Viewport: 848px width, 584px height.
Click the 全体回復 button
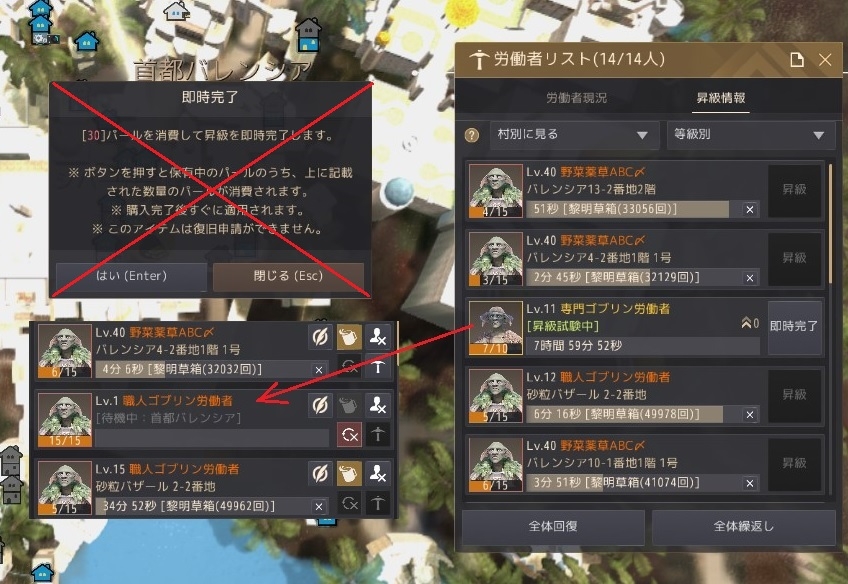tap(553, 526)
